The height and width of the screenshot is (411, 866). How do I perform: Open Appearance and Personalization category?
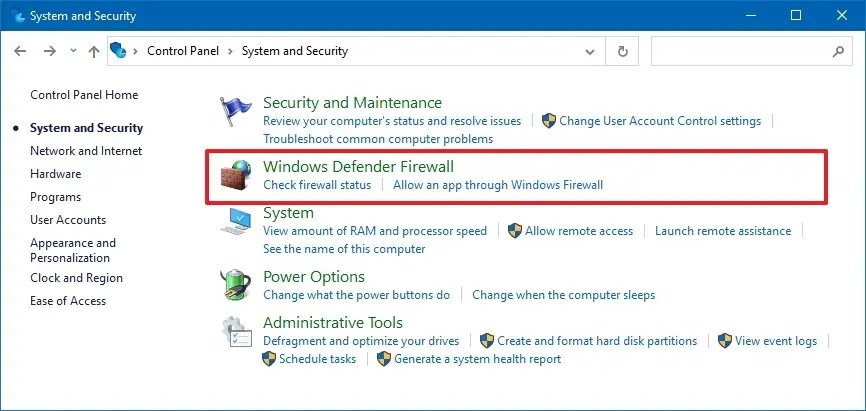pos(73,250)
